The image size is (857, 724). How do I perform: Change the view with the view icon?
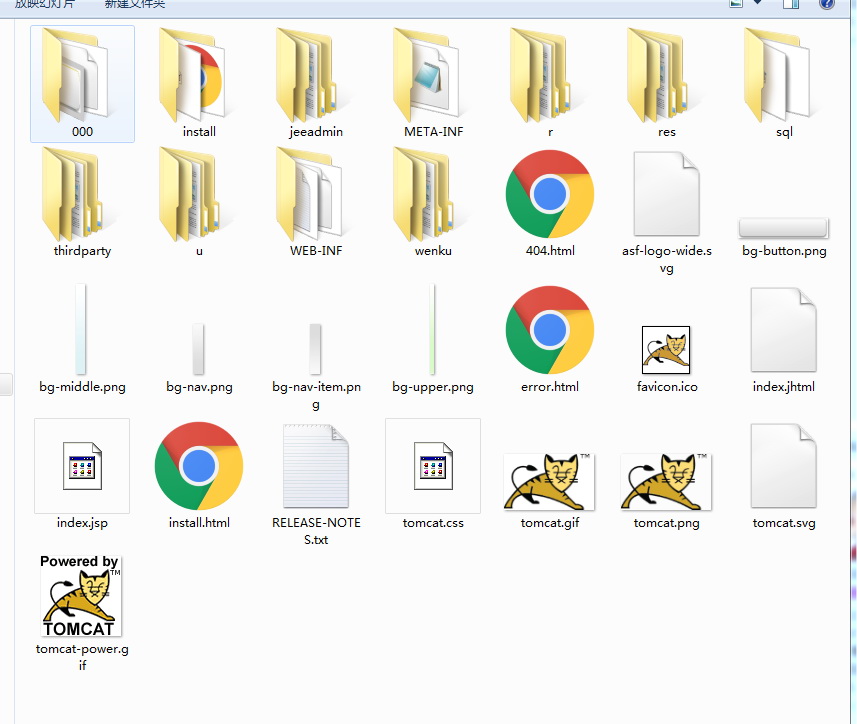tap(736, 3)
